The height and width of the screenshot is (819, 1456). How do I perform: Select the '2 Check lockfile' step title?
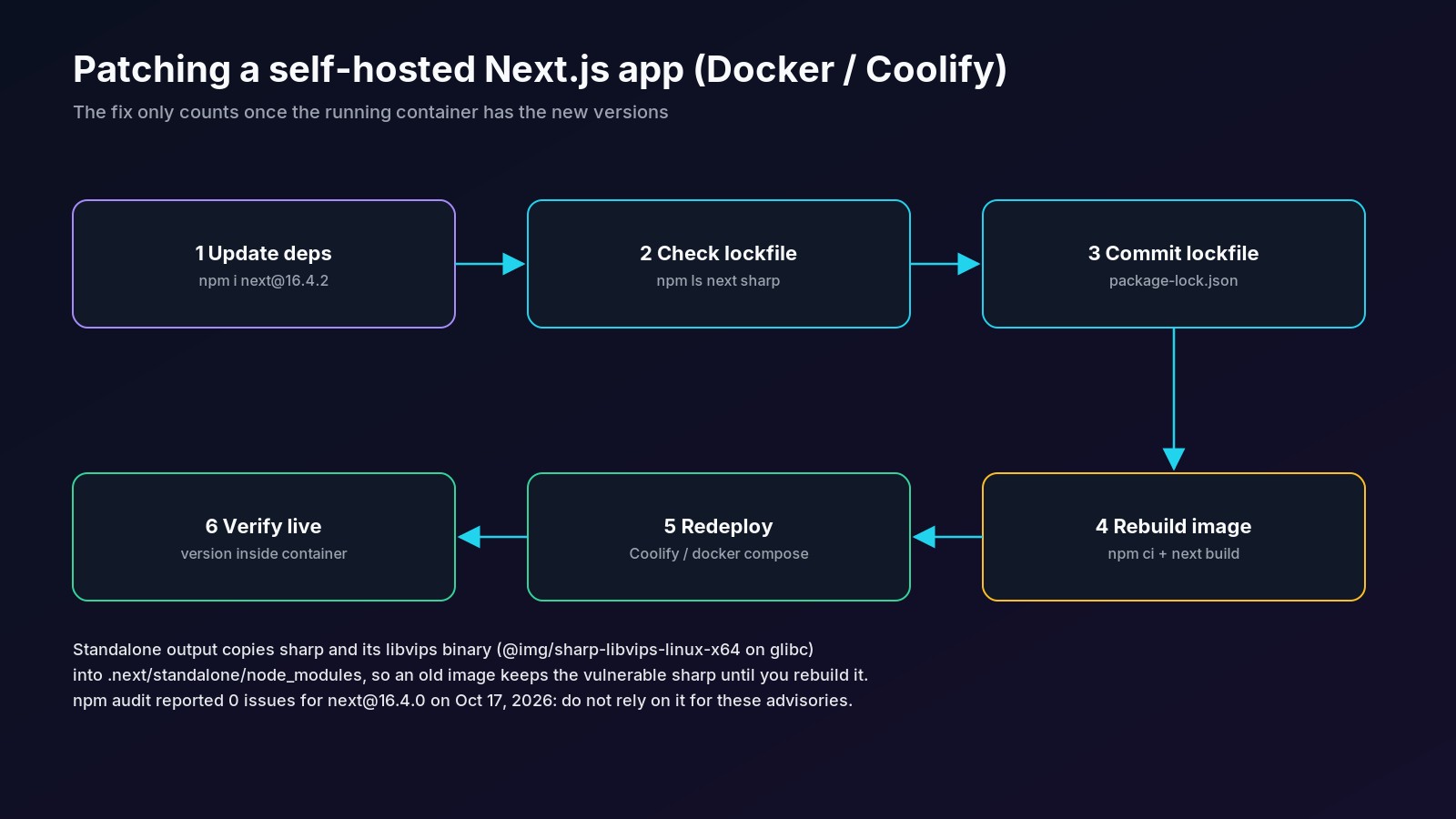click(718, 253)
